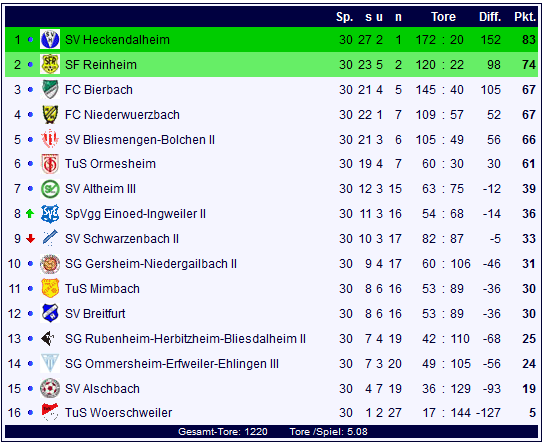Screen dimensions: 544x444
Task: Click the SpVgg Einoed-Ingweiler II blue crest
Action: point(50,214)
